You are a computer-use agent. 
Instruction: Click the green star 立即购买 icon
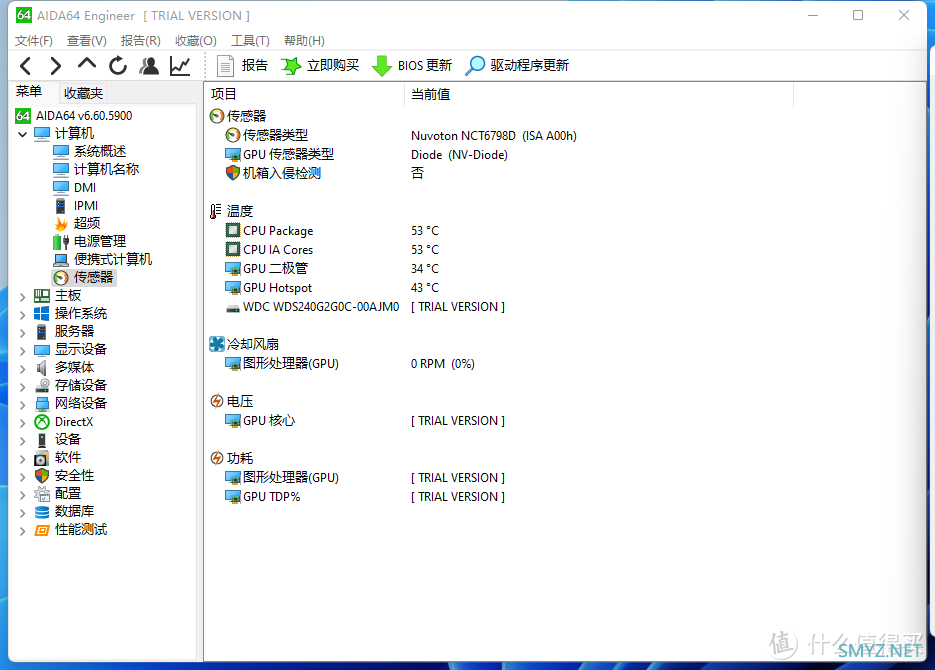[291, 66]
